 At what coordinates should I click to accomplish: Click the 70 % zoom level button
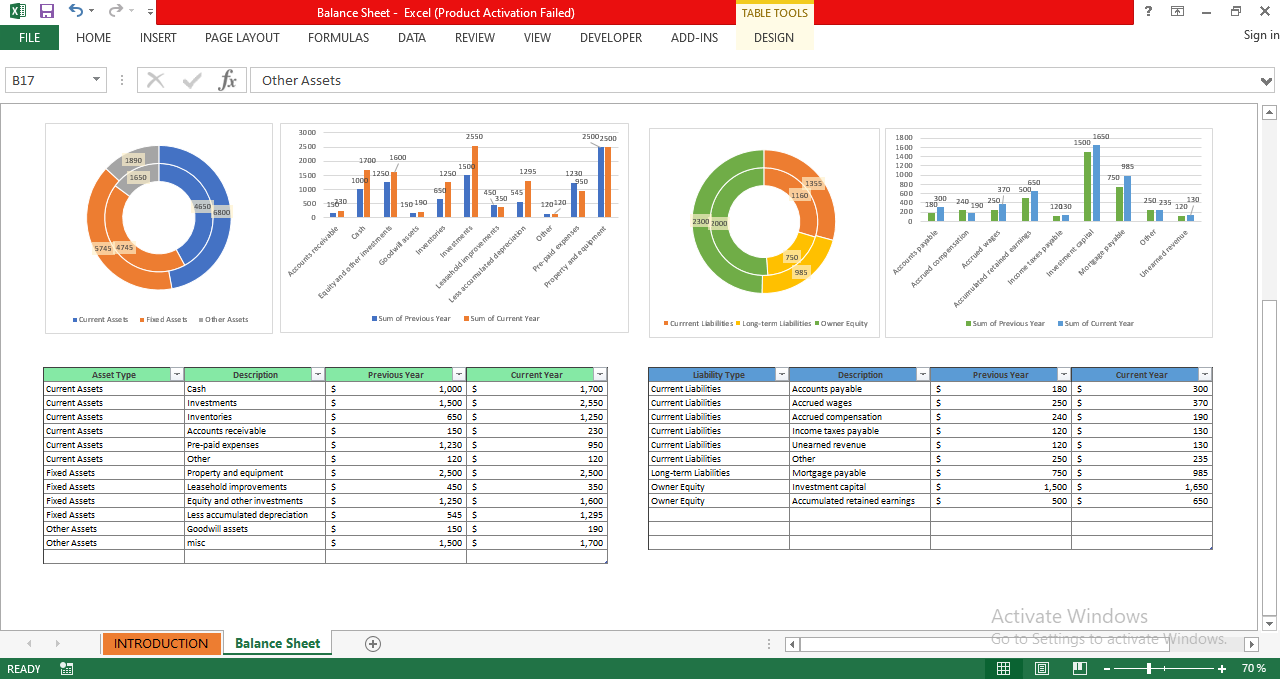[x=1253, y=668]
